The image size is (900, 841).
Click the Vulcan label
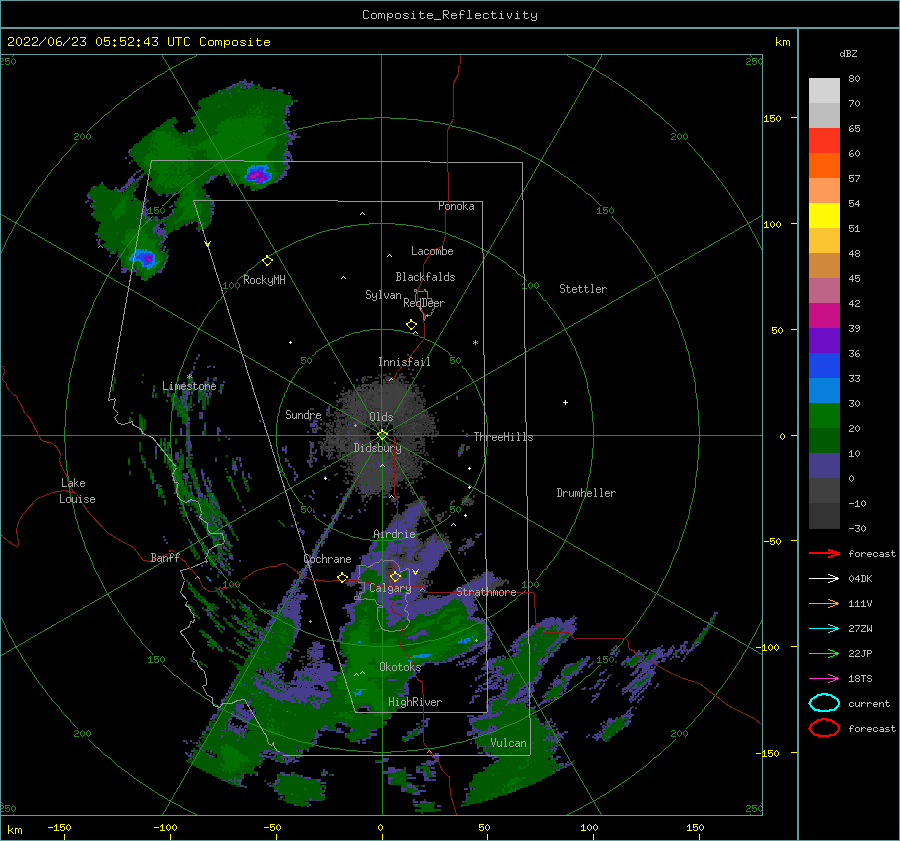click(x=508, y=743)
